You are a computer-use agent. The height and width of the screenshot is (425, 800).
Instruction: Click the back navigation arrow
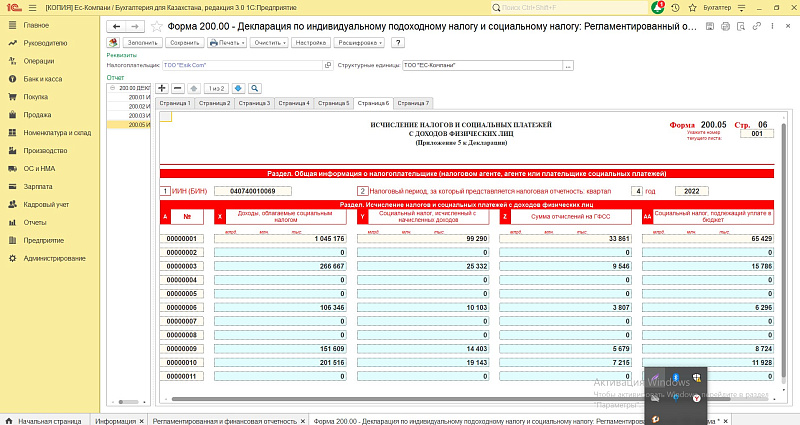[x=115, y=26]
